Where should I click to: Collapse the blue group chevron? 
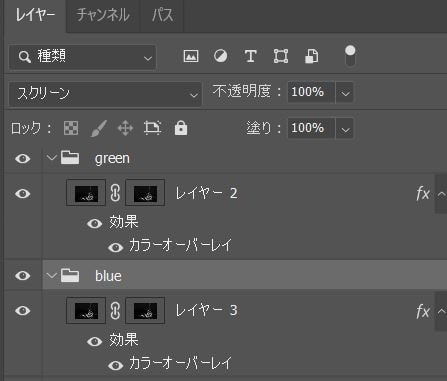point(52,275)
